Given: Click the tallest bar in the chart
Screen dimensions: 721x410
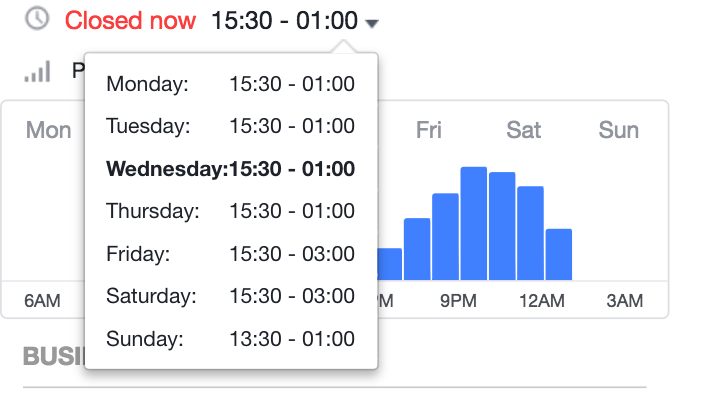Looking at the screenshot, I should point(474,223).
